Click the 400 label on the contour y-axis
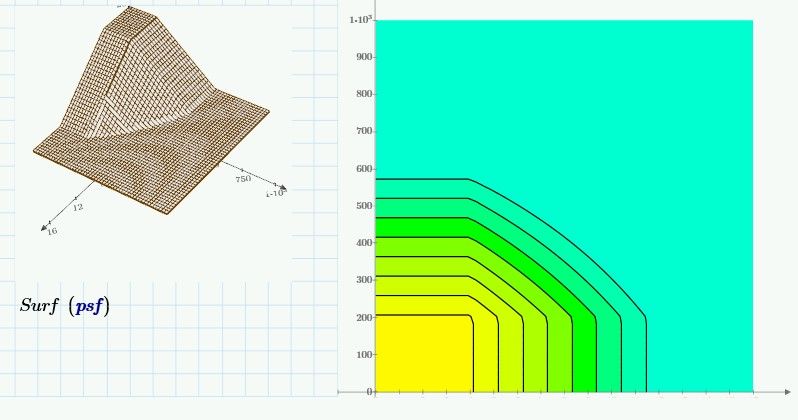Viewport: 798px width, 420px height. (x=364, y=243)
